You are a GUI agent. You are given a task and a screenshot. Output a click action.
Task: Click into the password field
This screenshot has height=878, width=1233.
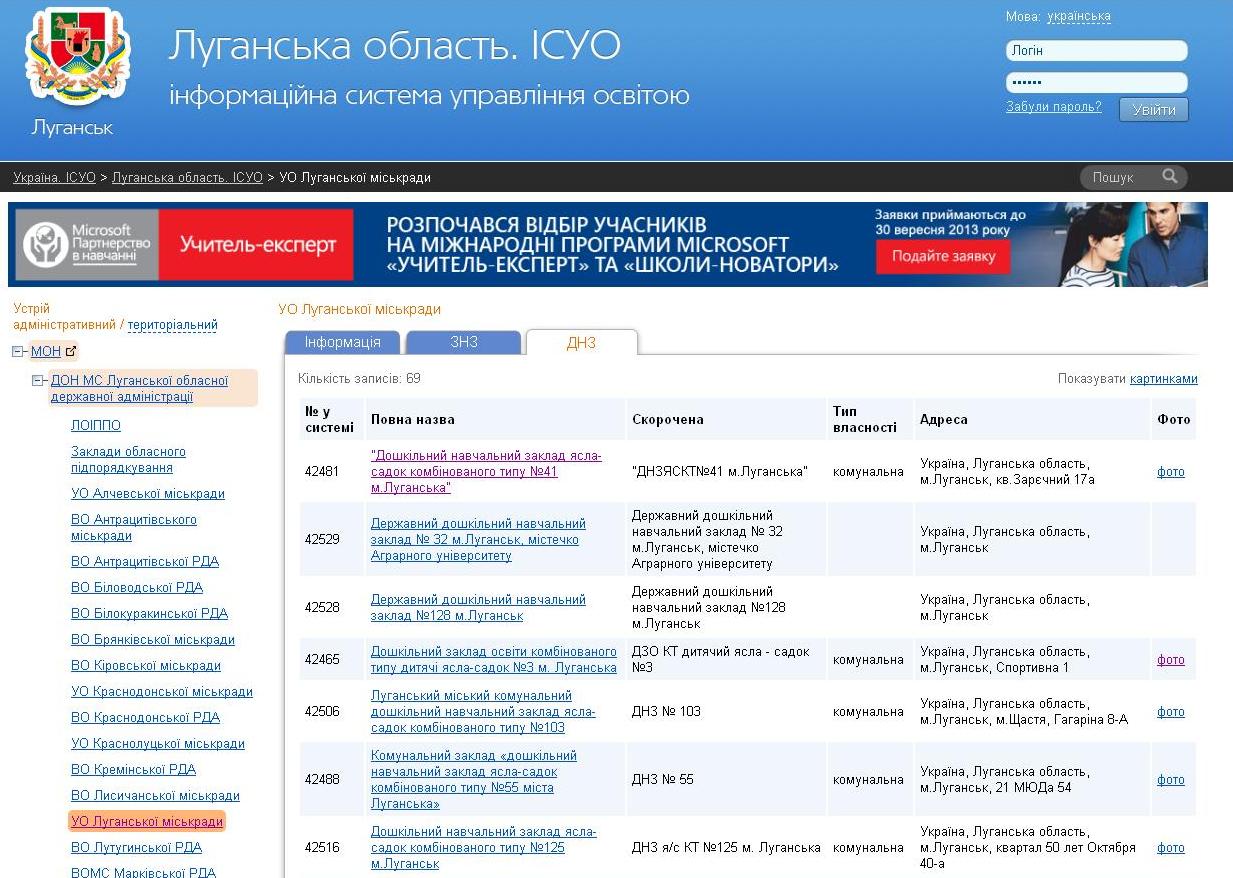(1096, 83)
